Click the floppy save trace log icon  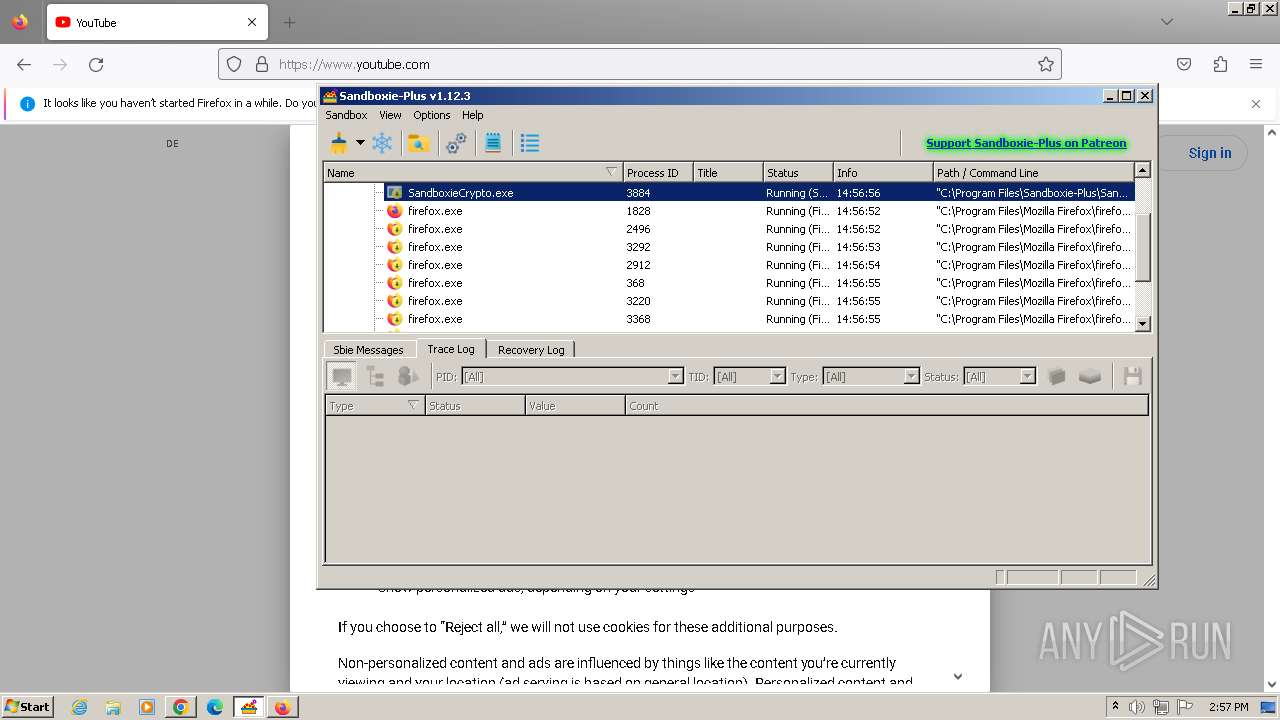[x=1133, y=377]
